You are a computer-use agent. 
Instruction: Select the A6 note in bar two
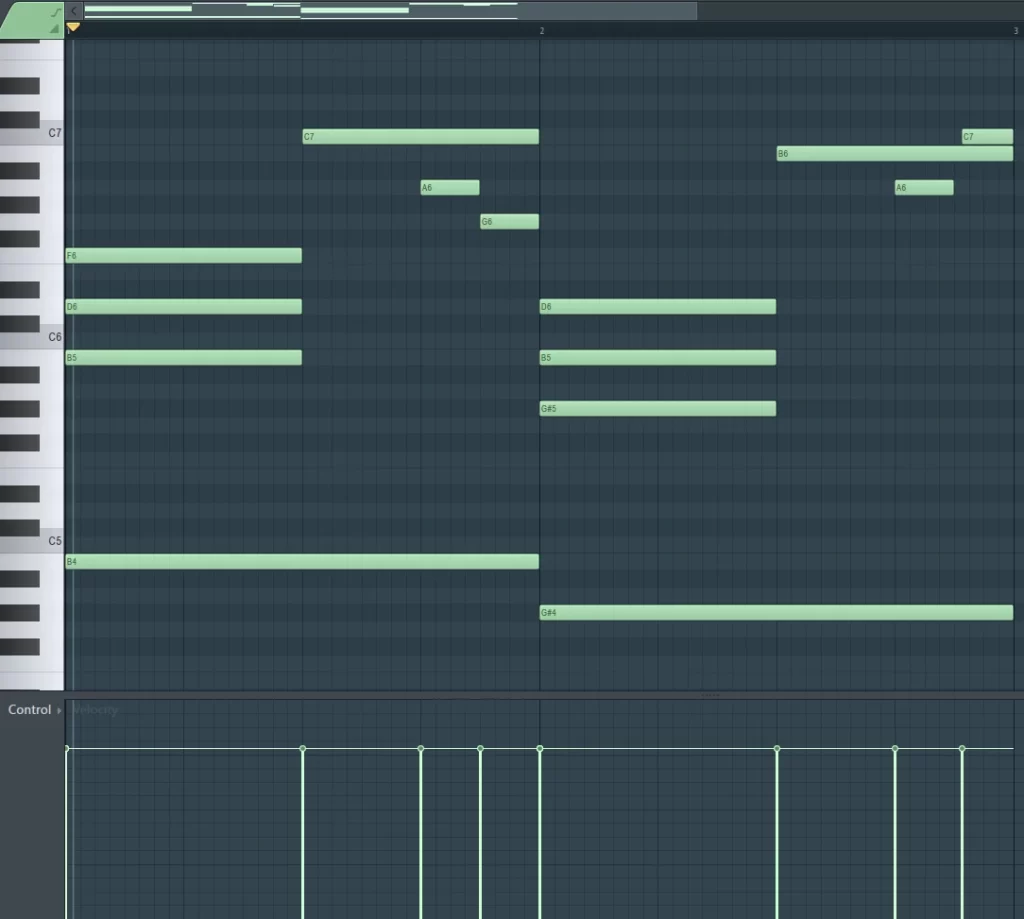tap(923, 187)
